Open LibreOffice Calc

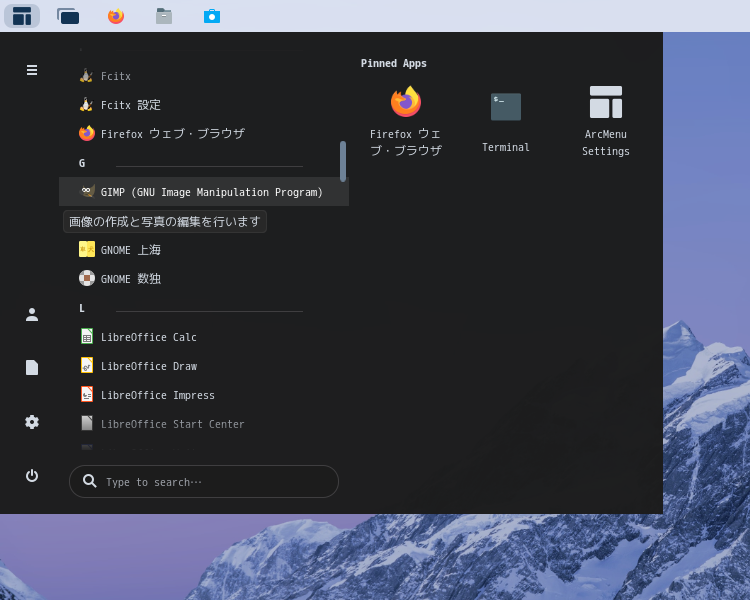tap(203, 337)
